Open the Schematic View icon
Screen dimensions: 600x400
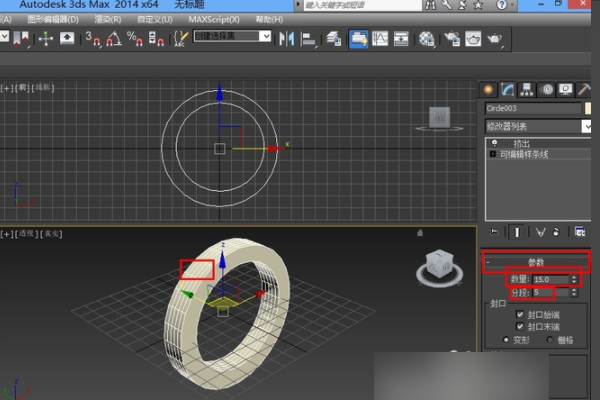(x=401, y=39)
